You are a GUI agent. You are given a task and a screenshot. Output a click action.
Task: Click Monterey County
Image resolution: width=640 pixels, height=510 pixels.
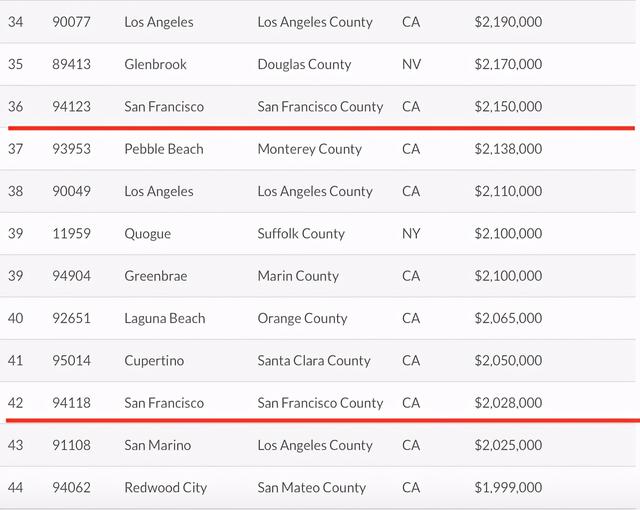[x=309, y=149]
